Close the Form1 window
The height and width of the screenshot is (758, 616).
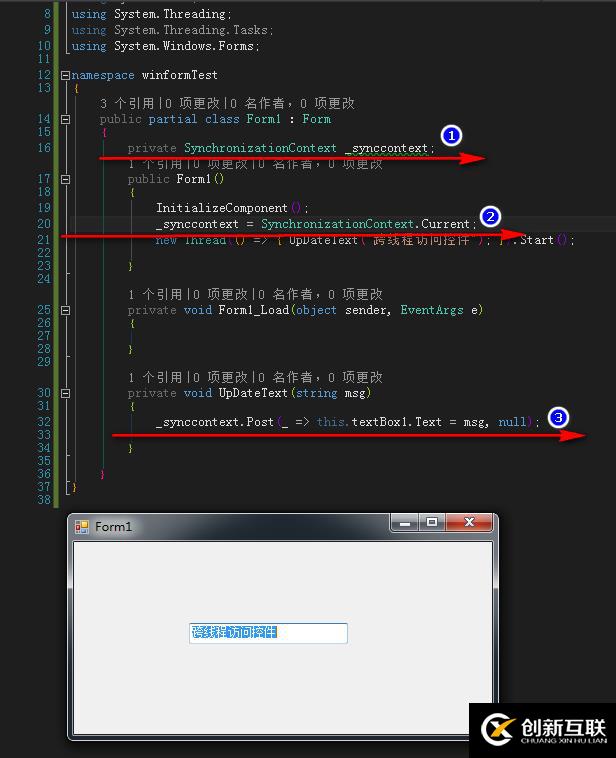point(469,523)
